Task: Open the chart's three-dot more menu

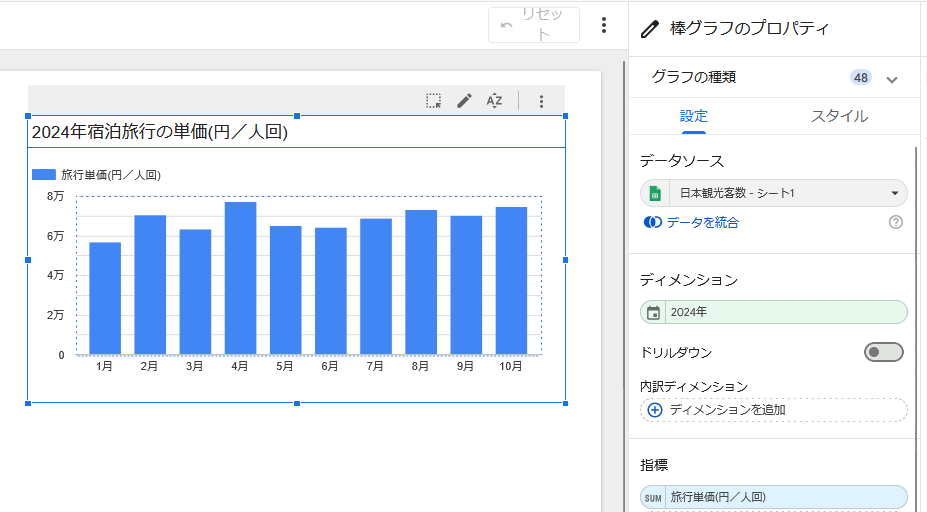Action: [541, 101]
